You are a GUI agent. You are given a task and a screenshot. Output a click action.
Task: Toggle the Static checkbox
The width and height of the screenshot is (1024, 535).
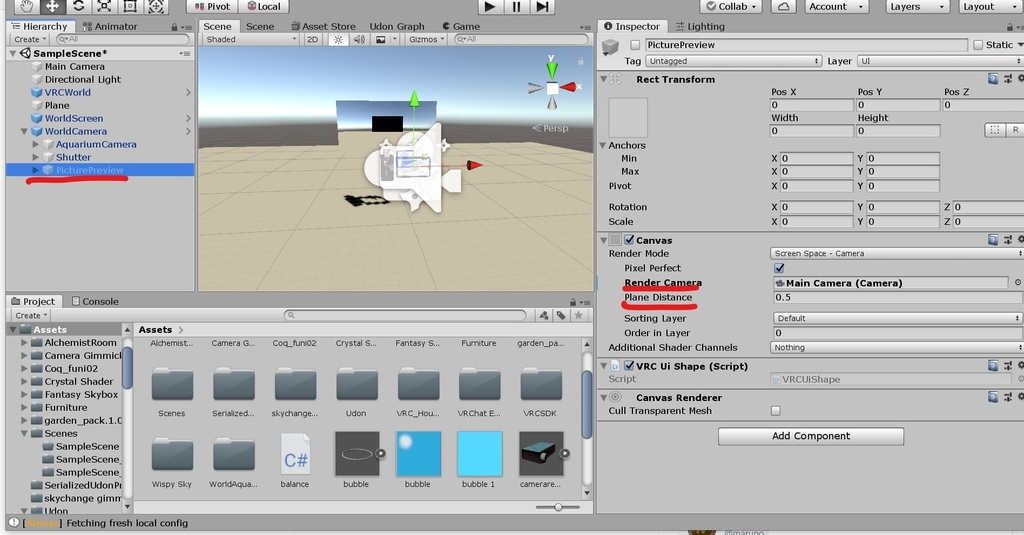click(978, 45)
